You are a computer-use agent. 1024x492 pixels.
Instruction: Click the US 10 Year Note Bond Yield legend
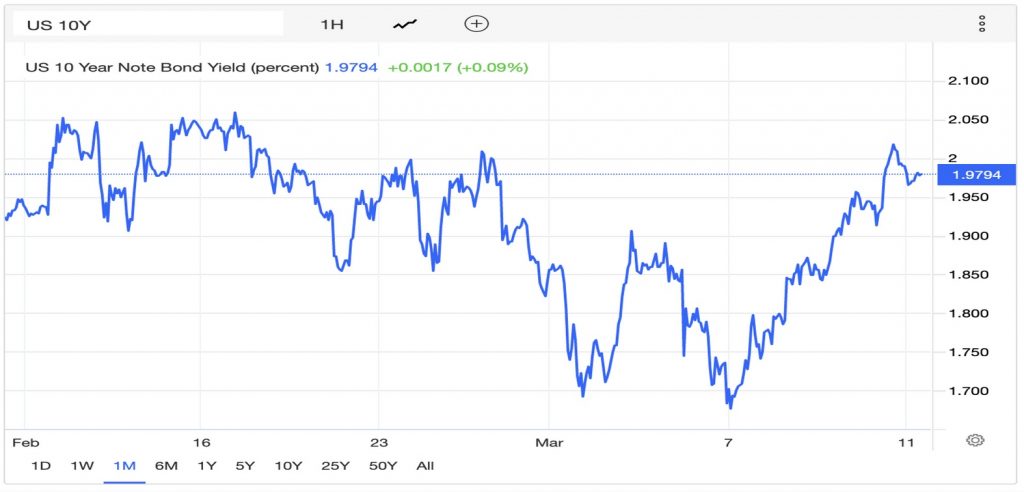(x=172, y=67)
